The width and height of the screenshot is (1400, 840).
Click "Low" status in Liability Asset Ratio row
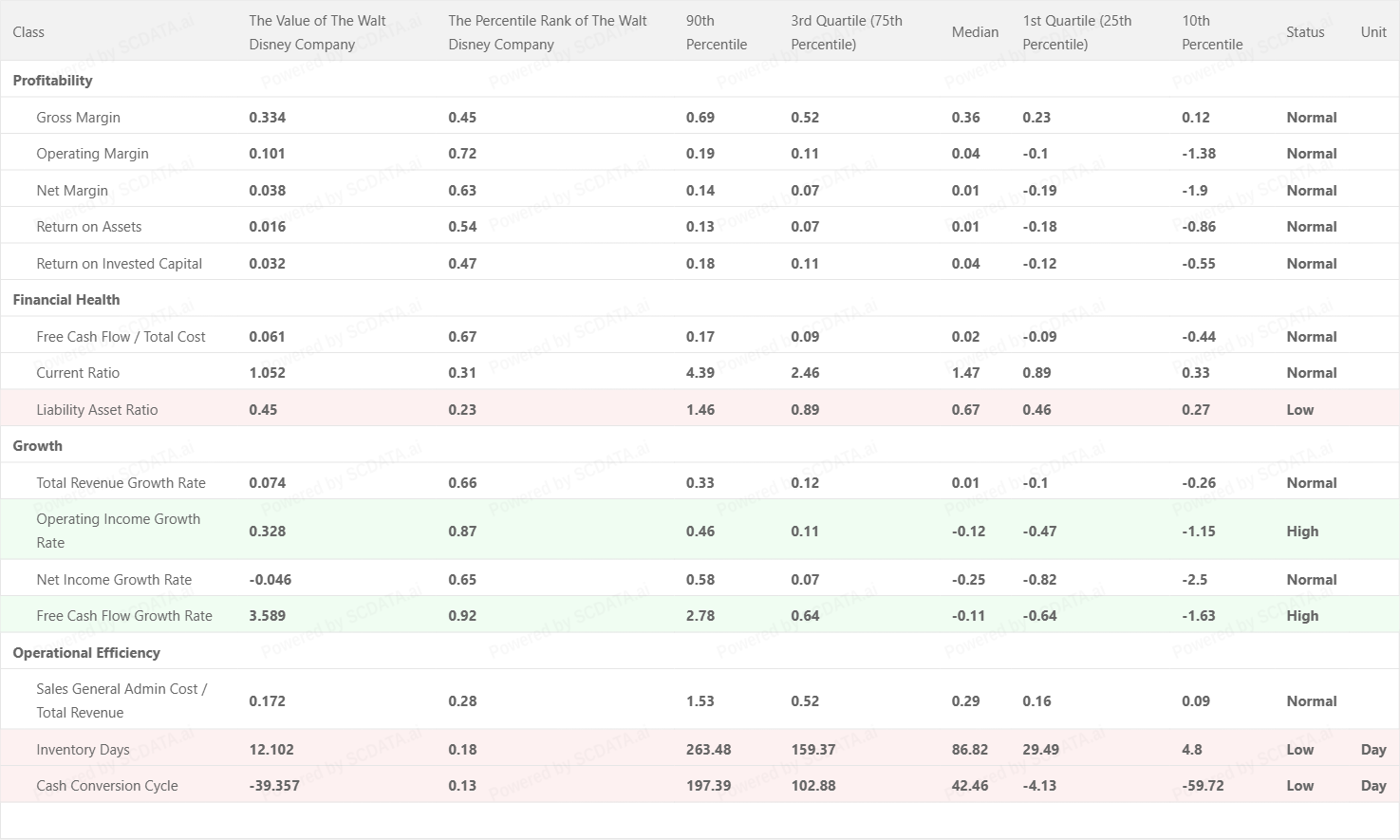point(1300,410)
